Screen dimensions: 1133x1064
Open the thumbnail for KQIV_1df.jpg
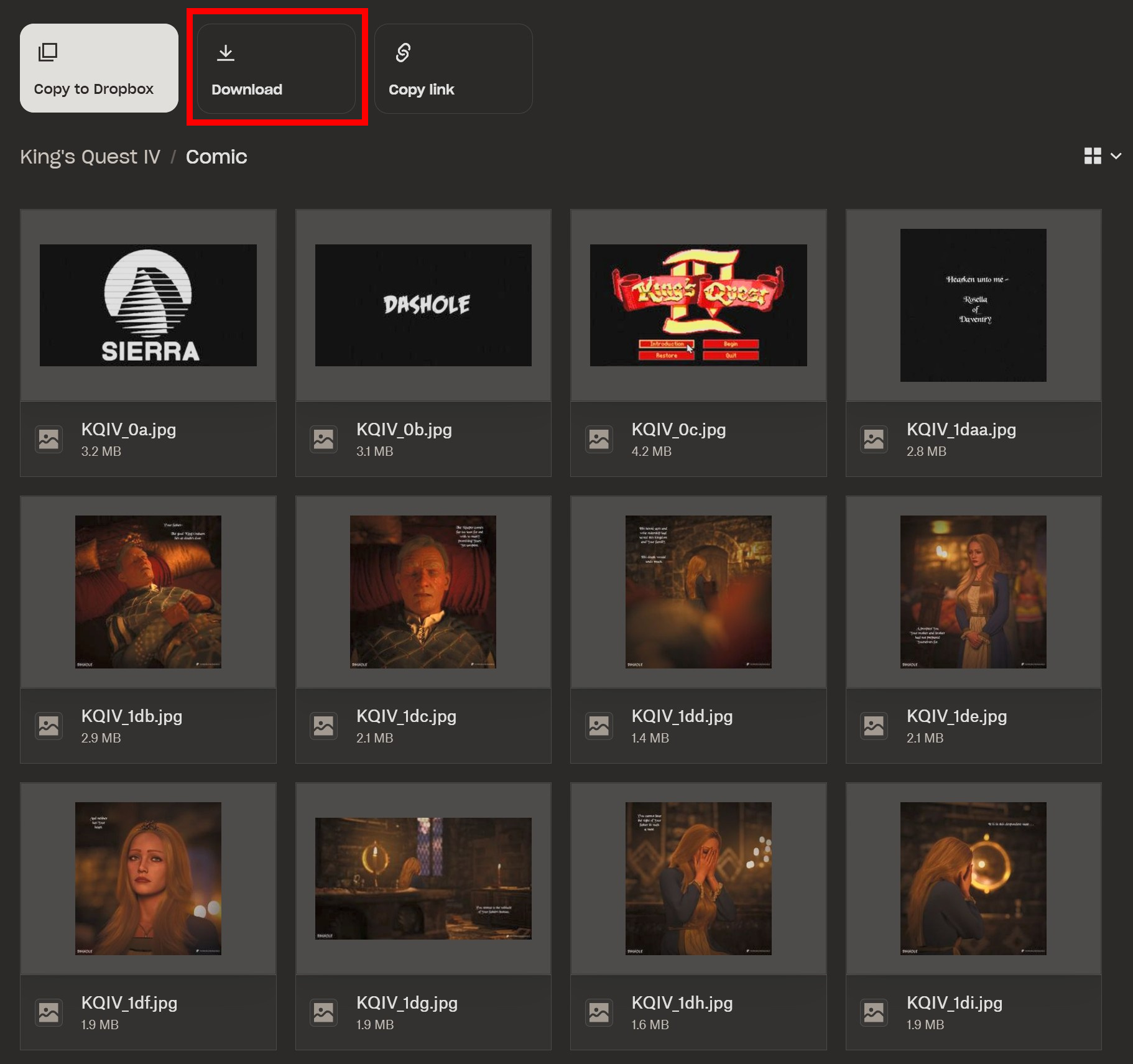pyautogui.click(x=148, y=879)
